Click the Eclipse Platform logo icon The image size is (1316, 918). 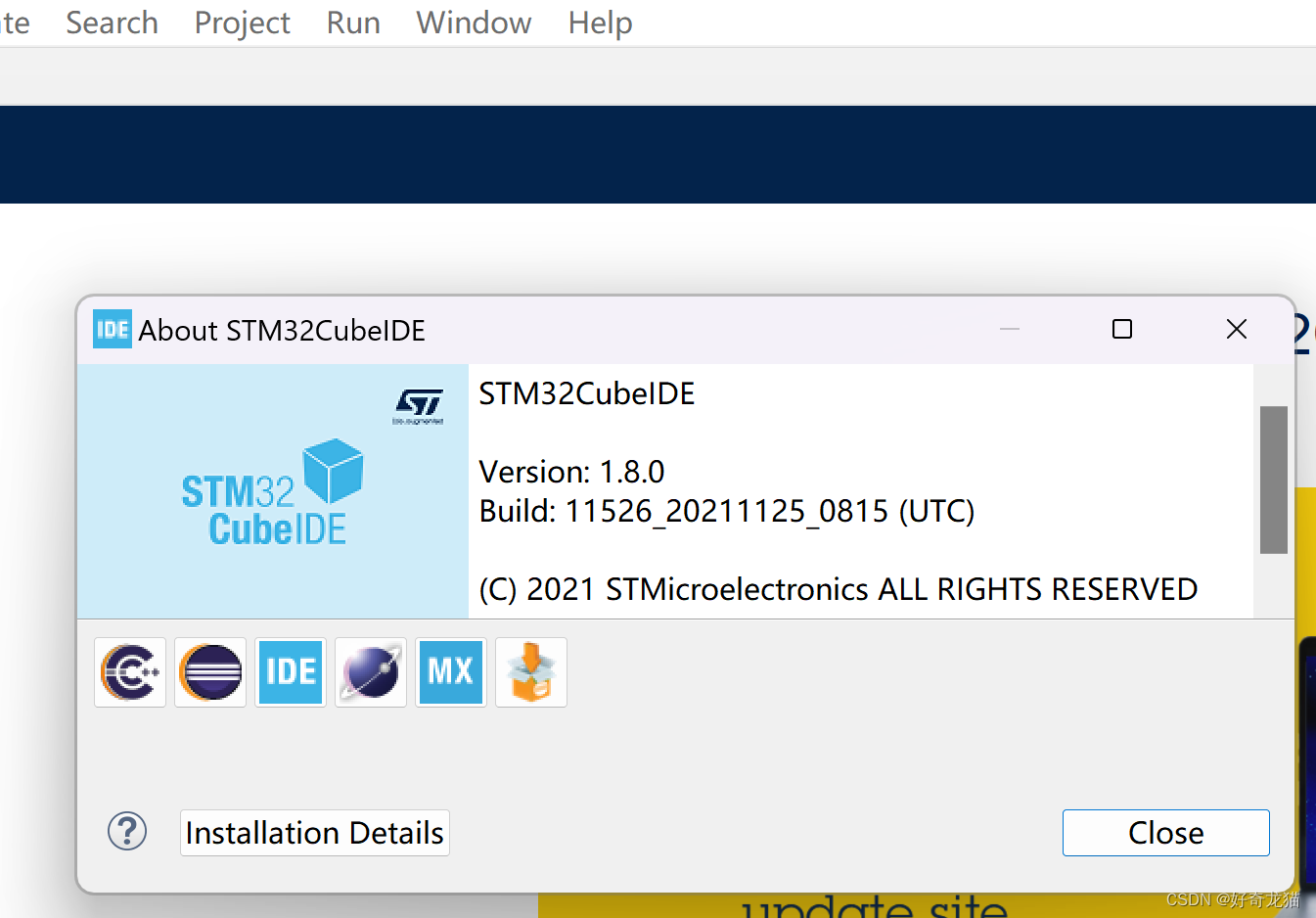click(210, 672)
